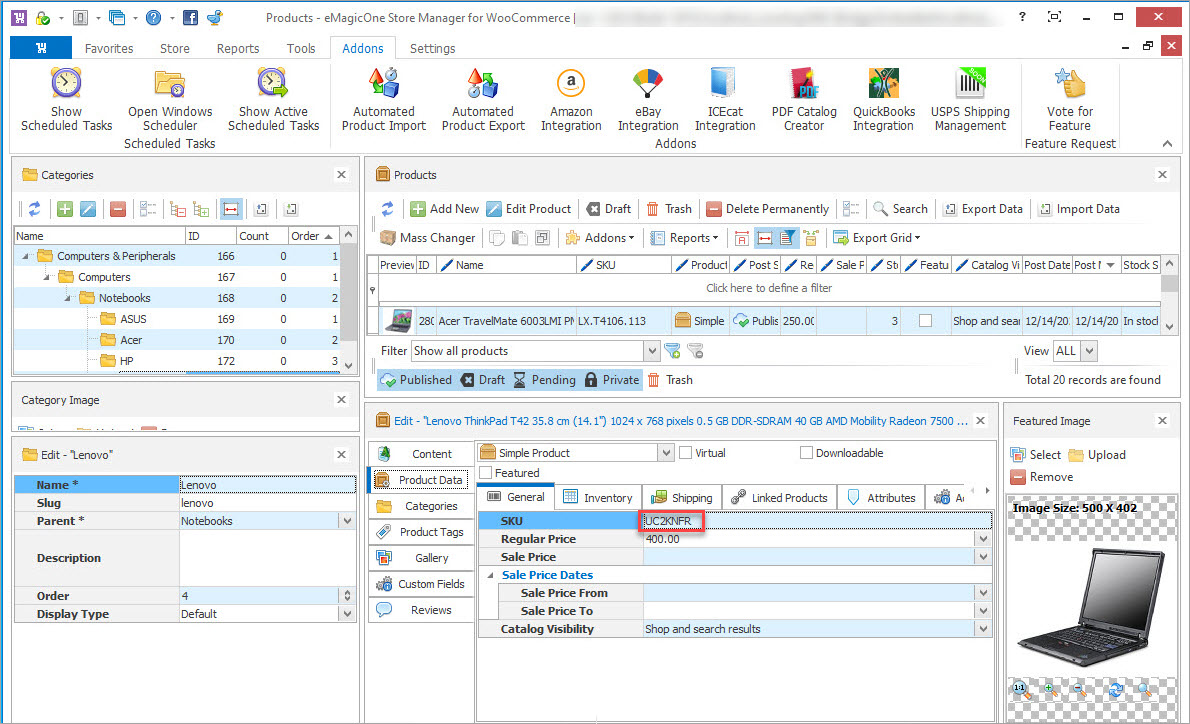Screen dimensions: 1190x724
Task: Open Inventory tab in product data
Action: point(598,498)
